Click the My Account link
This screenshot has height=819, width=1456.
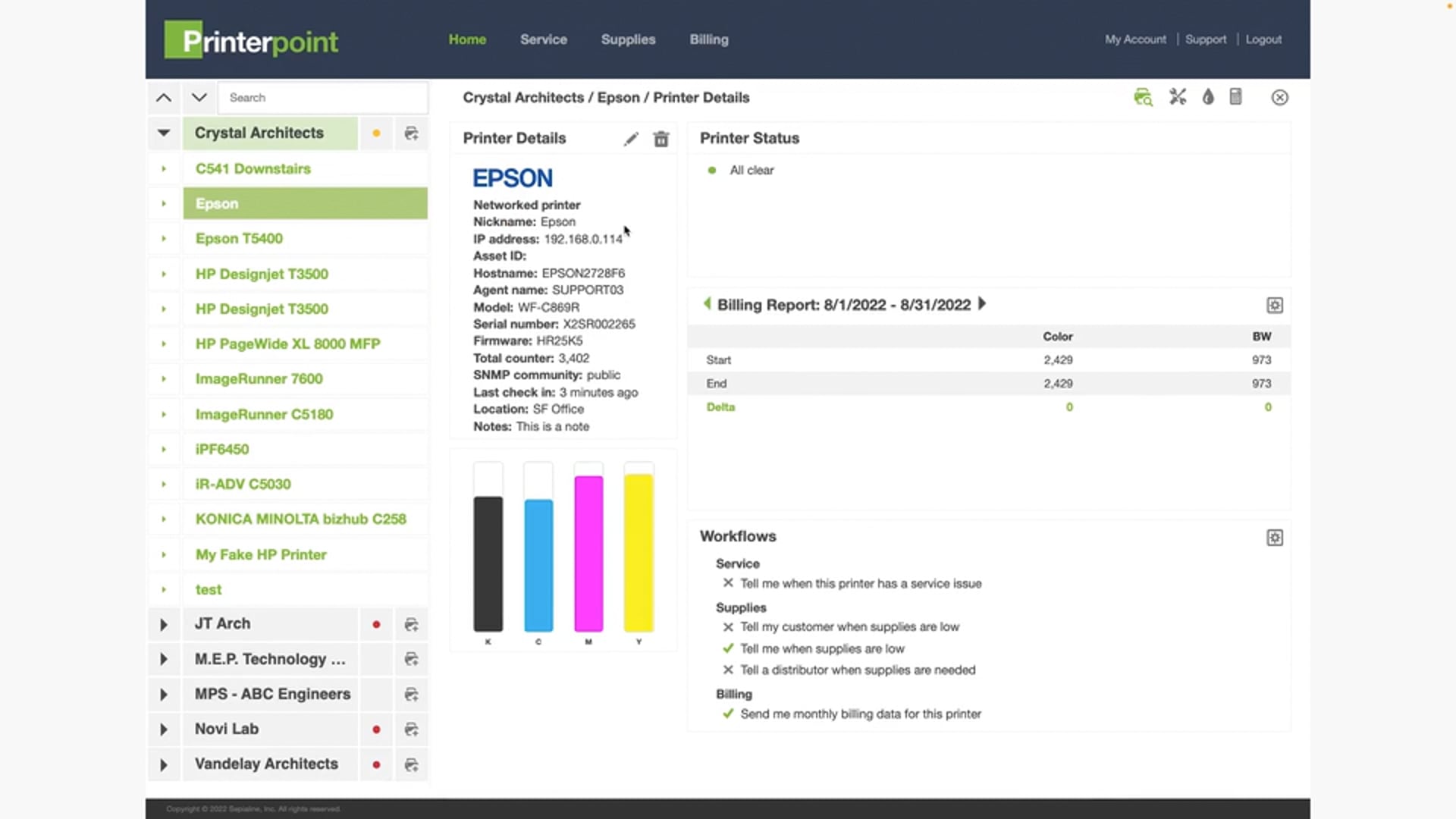[1134, 39]
